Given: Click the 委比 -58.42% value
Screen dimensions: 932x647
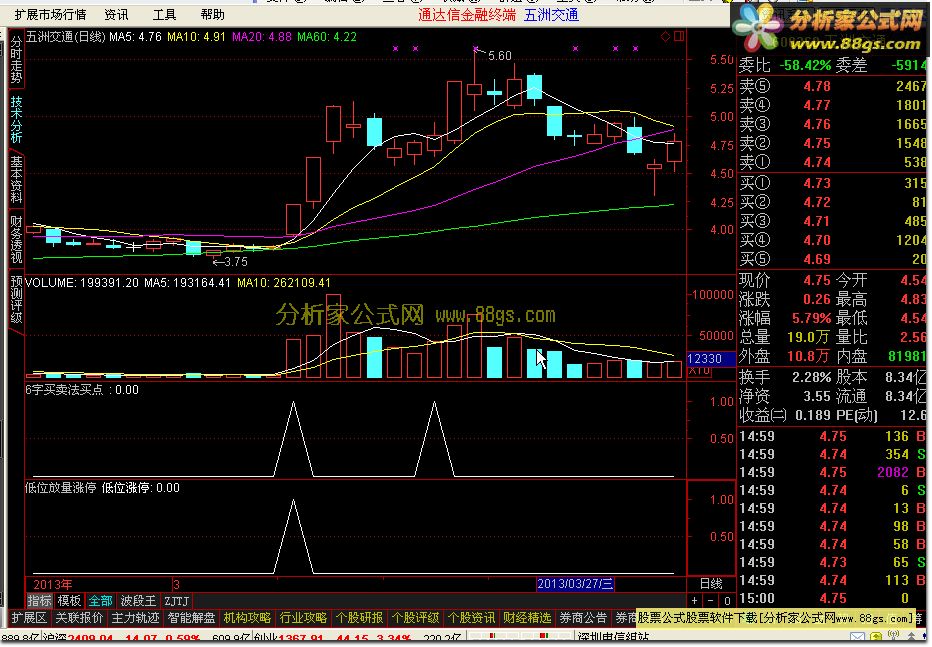Looking at the screenshot, I should coord(805,65).
